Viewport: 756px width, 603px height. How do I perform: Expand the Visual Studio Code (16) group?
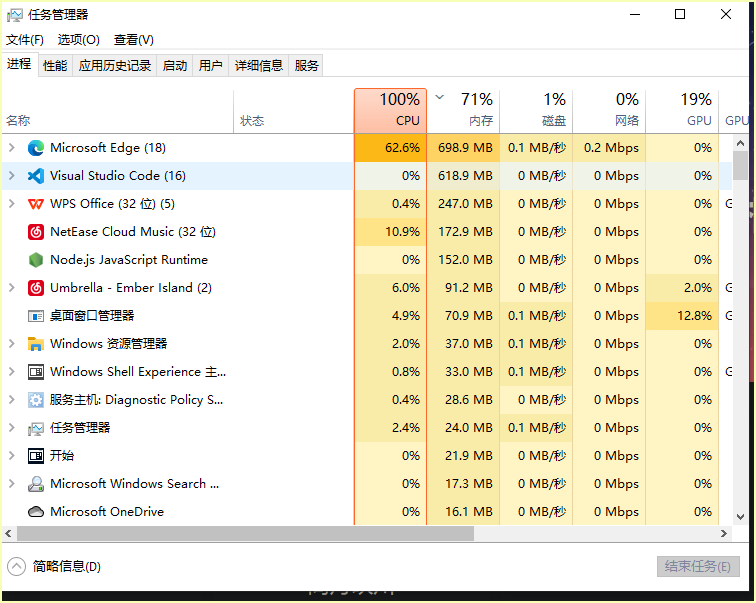12,176
